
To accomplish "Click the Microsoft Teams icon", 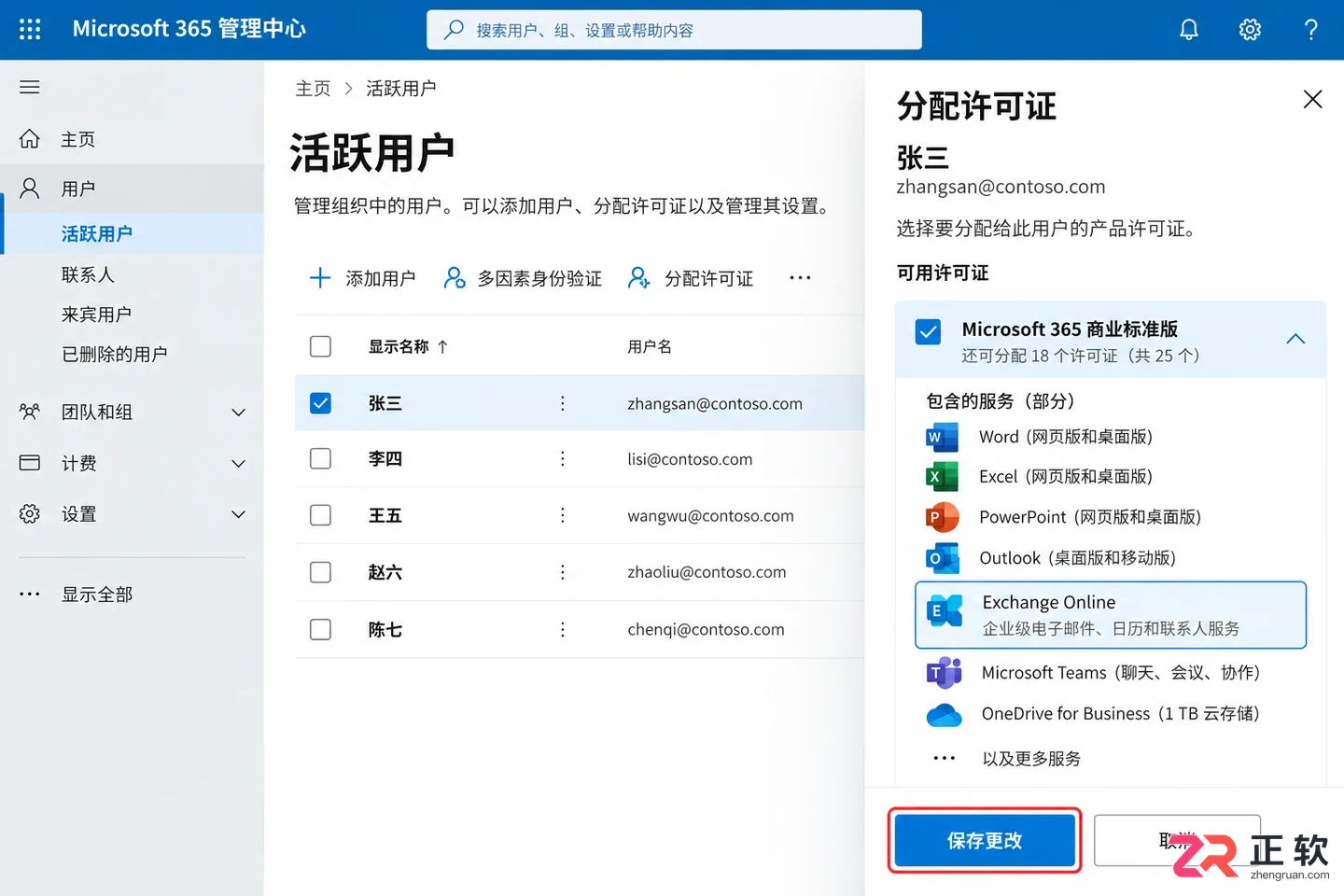I will click(944, 672).
